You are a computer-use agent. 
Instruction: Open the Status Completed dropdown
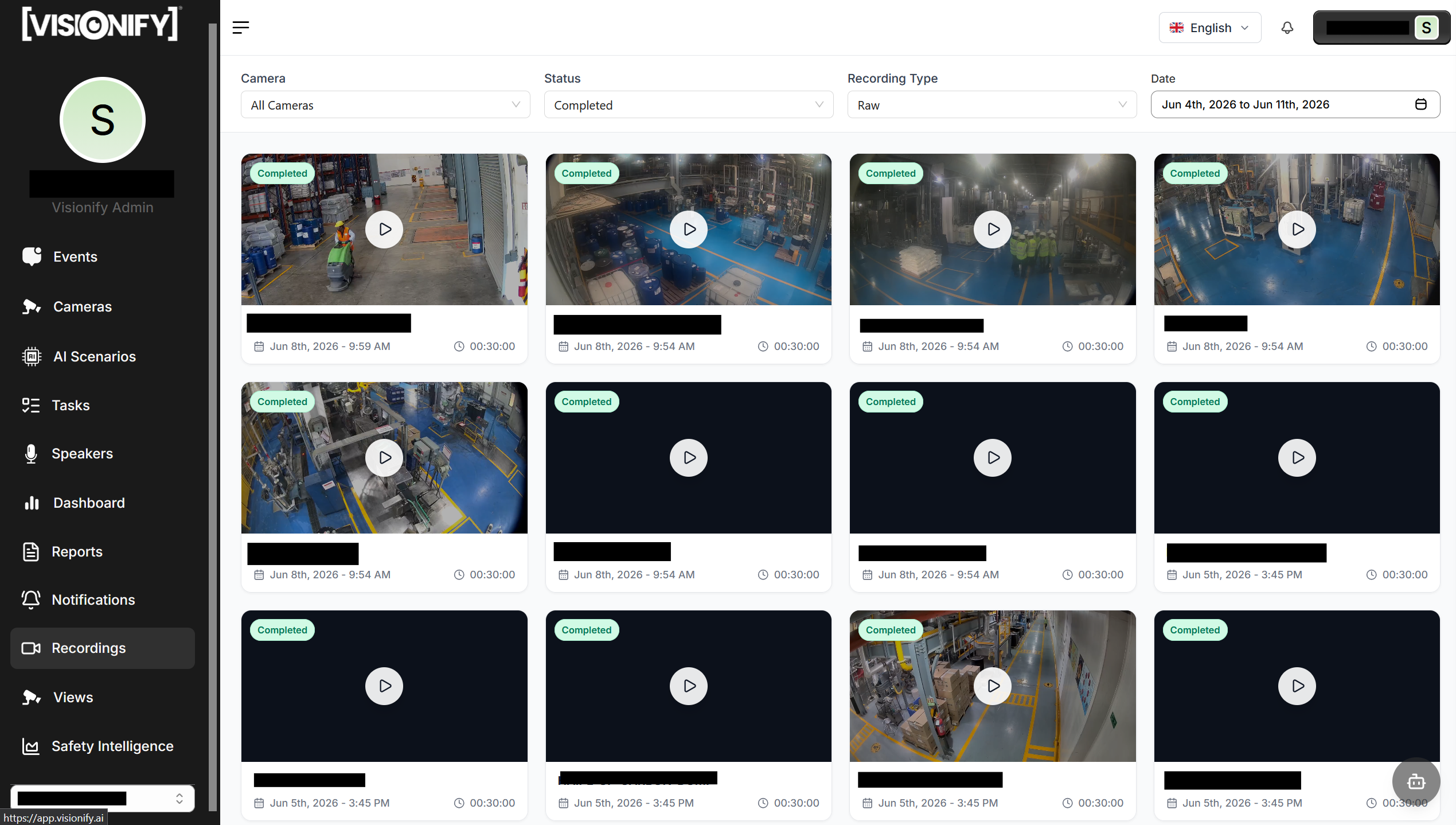(688, 104)
